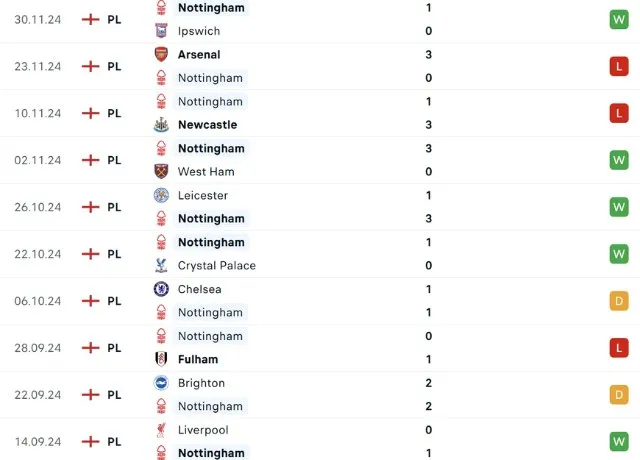Click the green W badge for the Ipswich match
Screen dimensions: 640x460
click(x=619, y=19)
